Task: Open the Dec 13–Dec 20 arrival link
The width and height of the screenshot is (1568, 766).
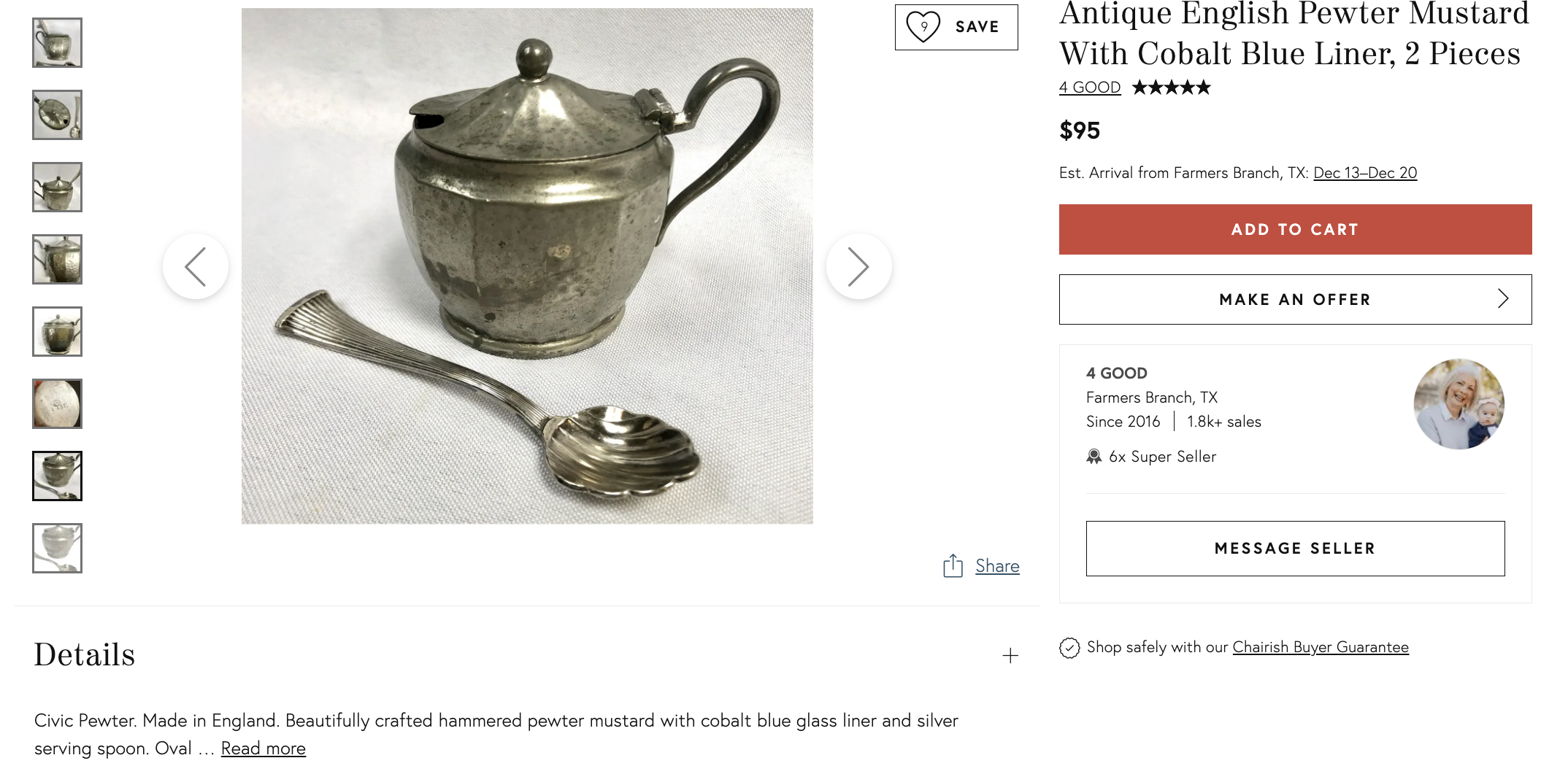Action: [x=1364, y=173]
